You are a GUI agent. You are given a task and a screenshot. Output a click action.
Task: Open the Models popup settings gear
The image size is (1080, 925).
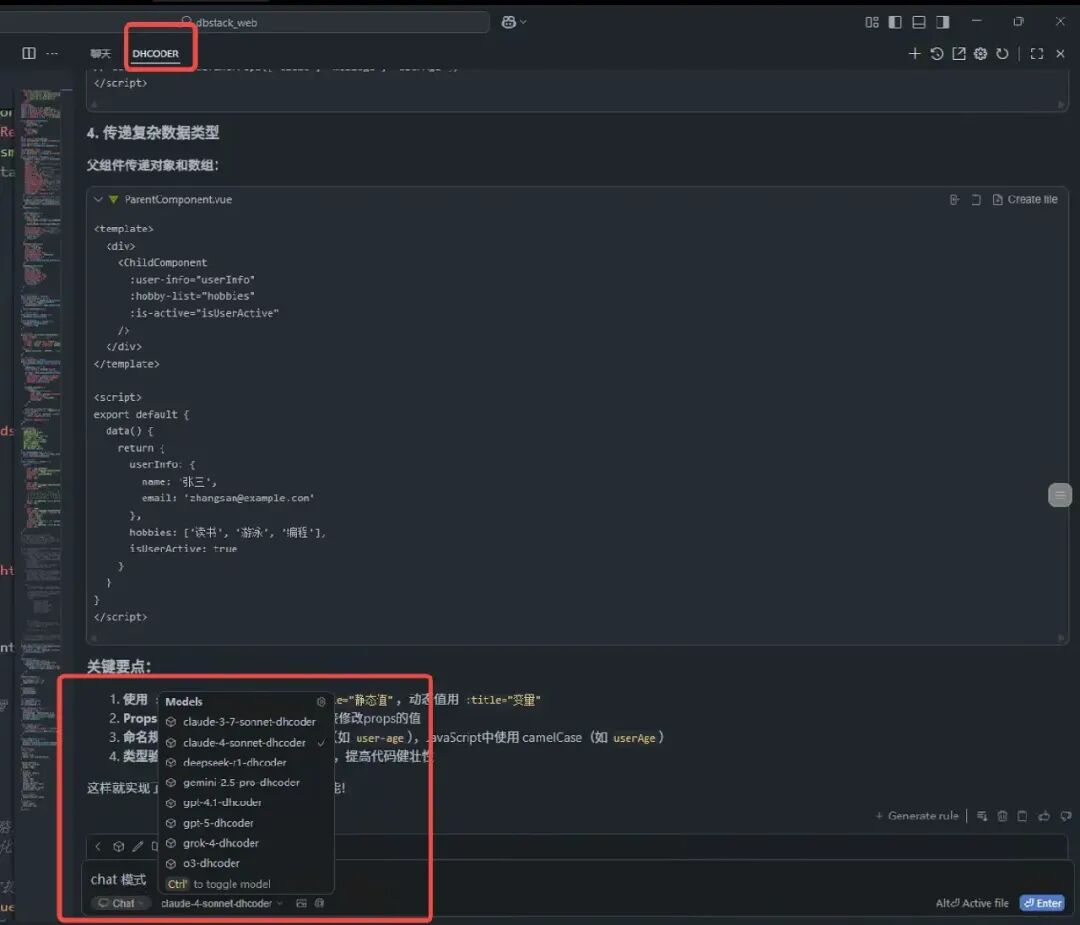321,702
